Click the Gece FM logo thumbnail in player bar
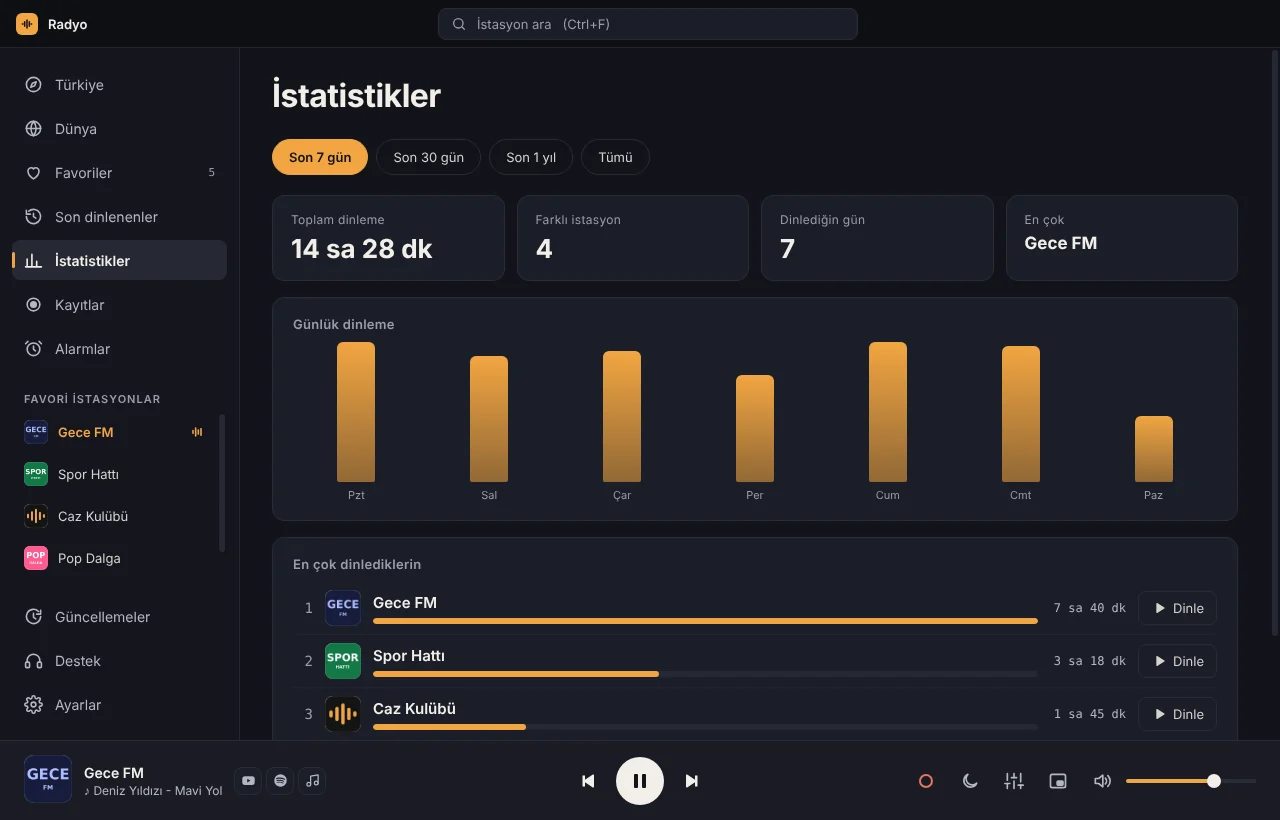Screen dimensions: 1280x820 click(48, 779)
